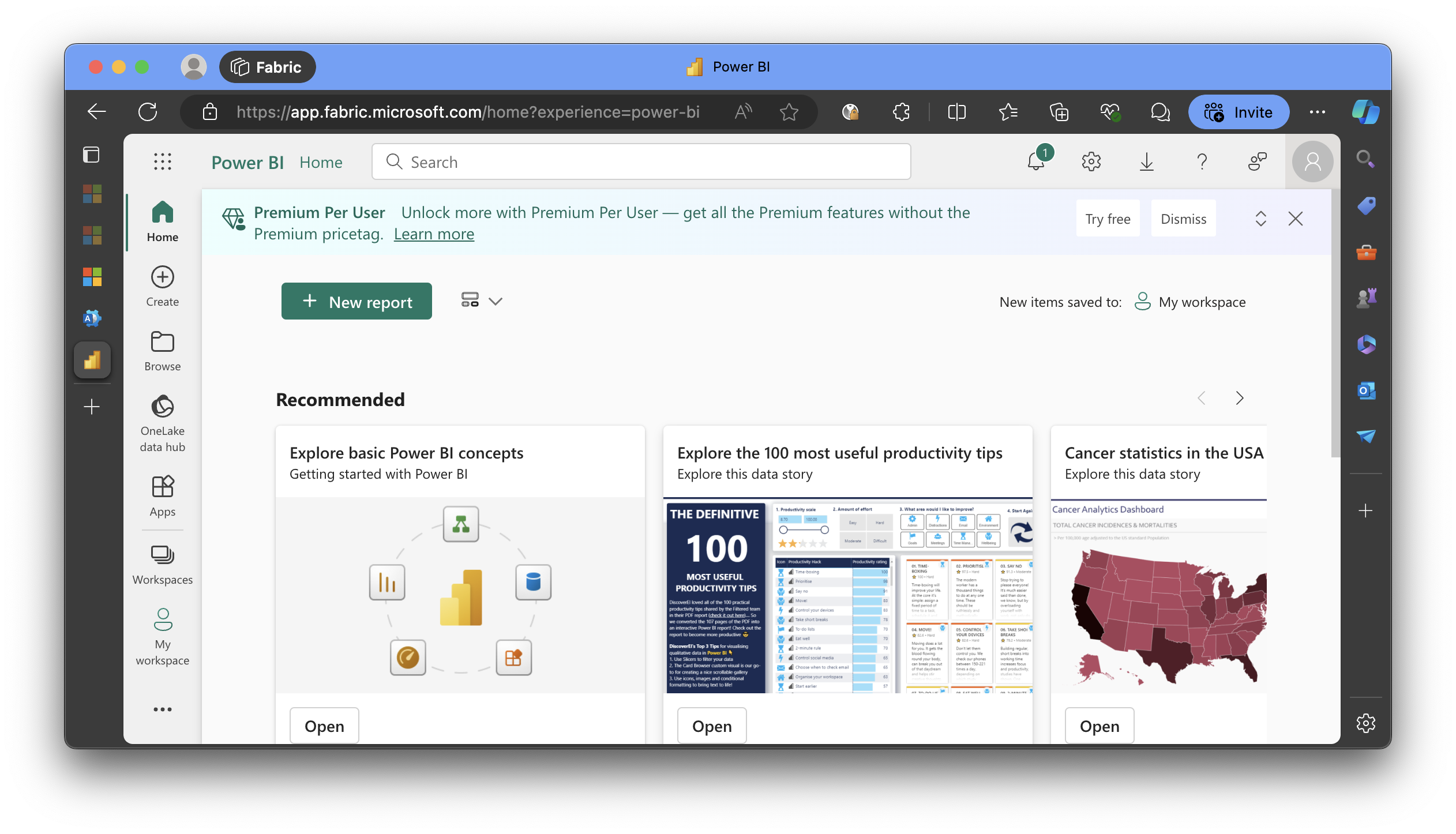The width and height of the screenshot is (1456, 834).
Task: Open Workspaces in the navigation pane
Action: (163, 565)
